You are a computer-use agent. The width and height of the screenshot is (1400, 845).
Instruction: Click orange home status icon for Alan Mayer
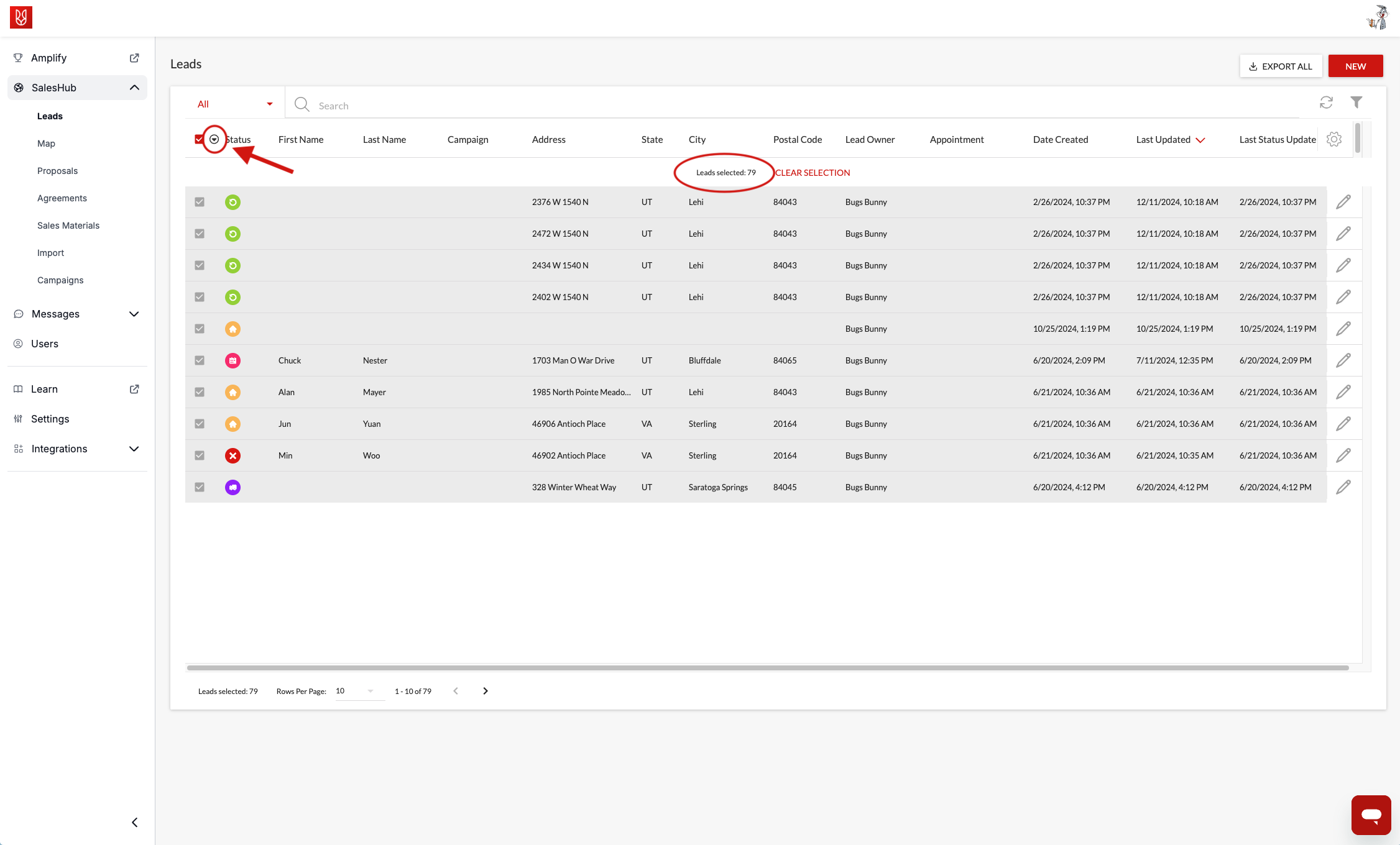pos(233,392)
